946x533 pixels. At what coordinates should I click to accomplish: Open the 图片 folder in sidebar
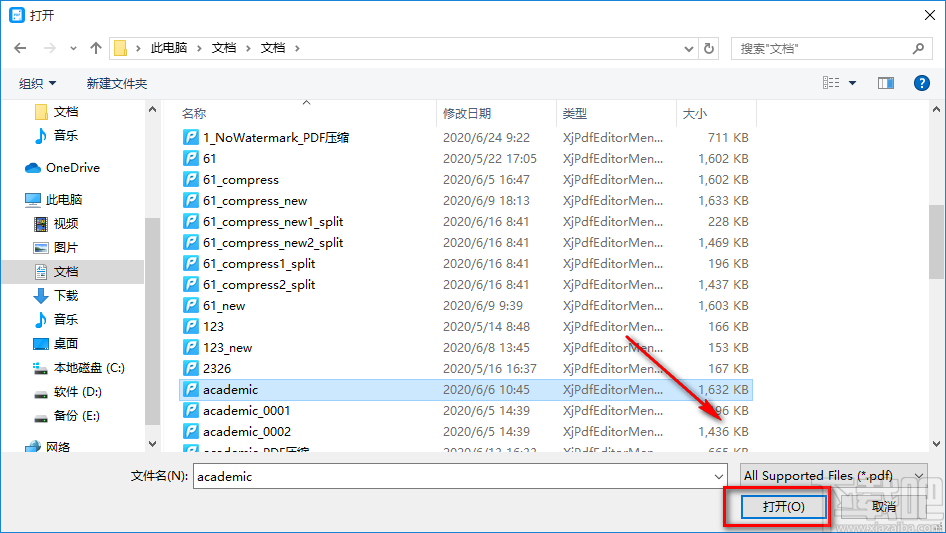click(x=56, y=247)
